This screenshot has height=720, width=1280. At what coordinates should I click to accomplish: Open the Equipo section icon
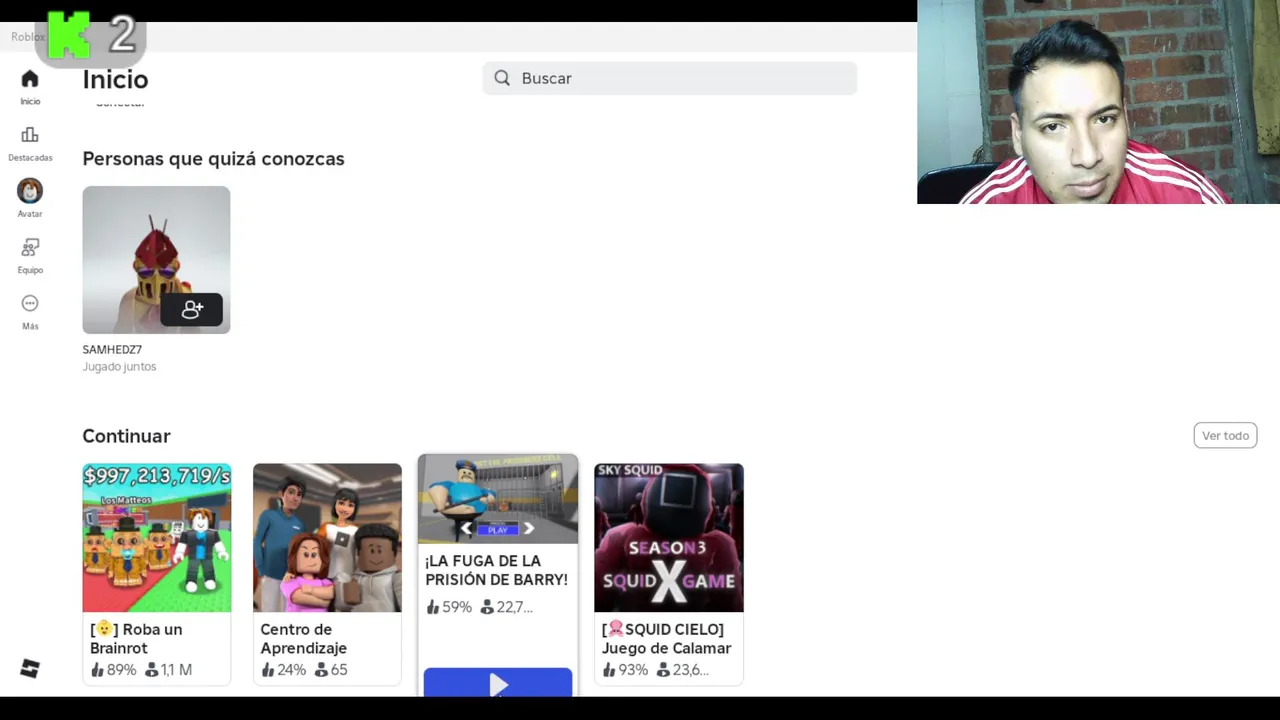point(30,247)
